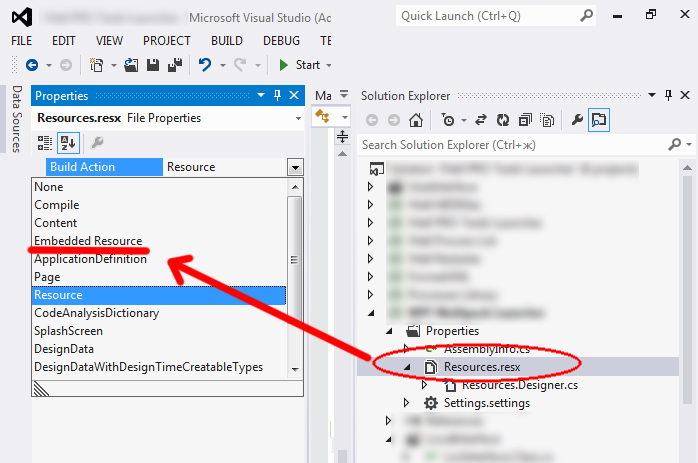This screenshot has height=463, width=698.
Task: Open the Data Sources side tab
Action: [x=16, y=119]
